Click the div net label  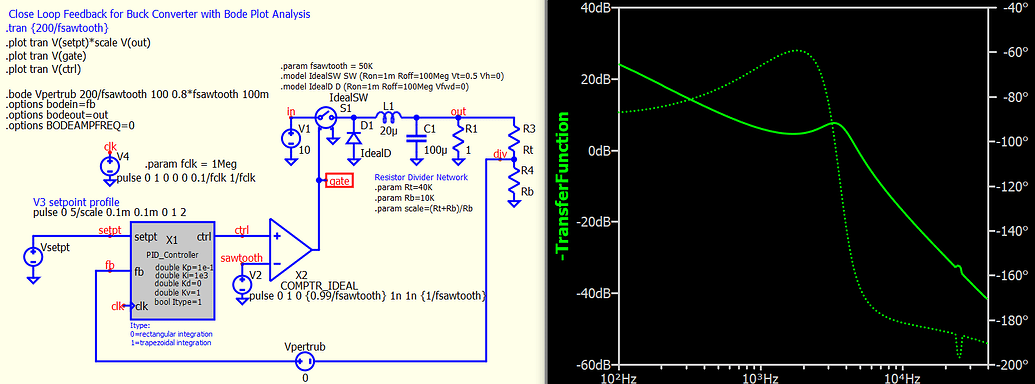point(500,154)
